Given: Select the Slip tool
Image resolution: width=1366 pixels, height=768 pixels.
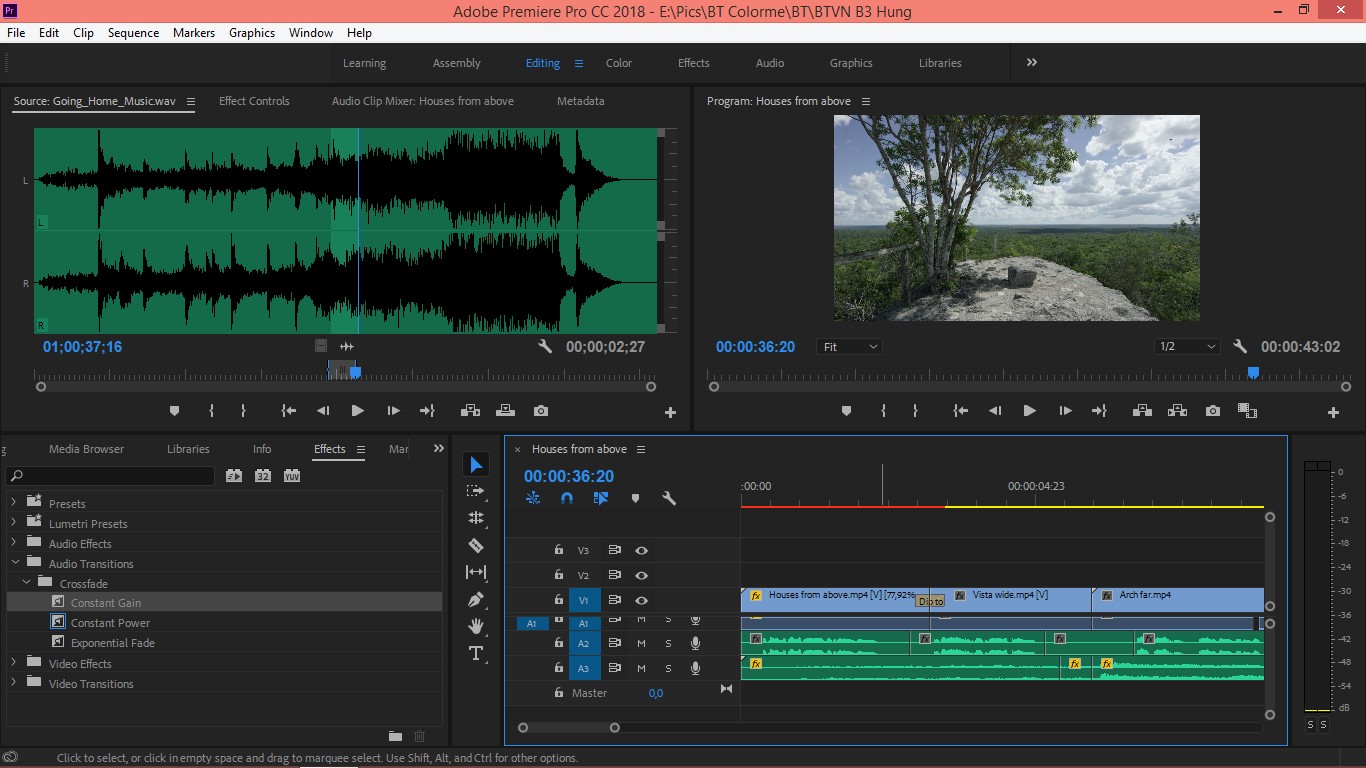Looking at the screenshot, I should click(x=476, y=572).
